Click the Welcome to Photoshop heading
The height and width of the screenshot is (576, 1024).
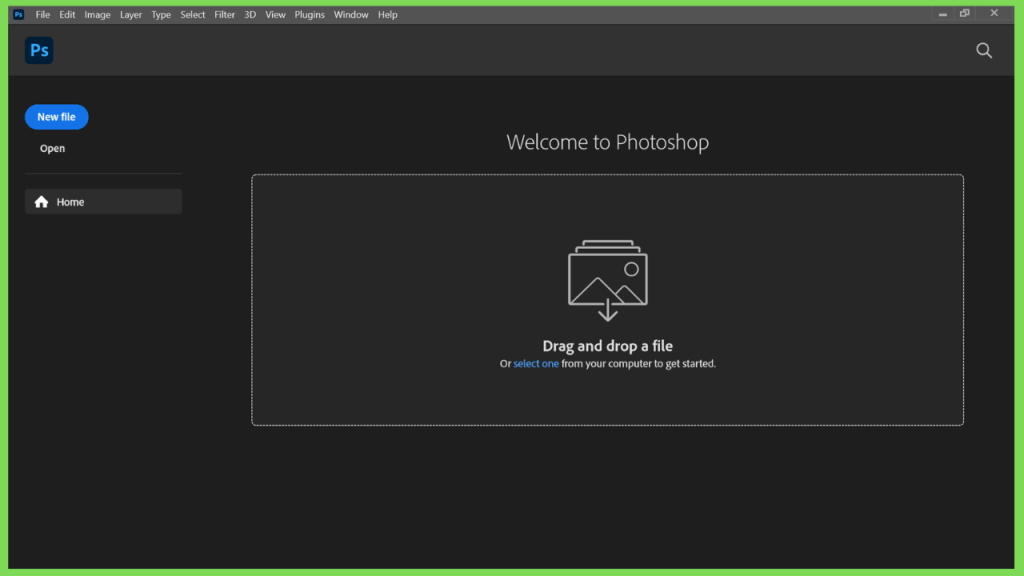(x=607, y=142)
